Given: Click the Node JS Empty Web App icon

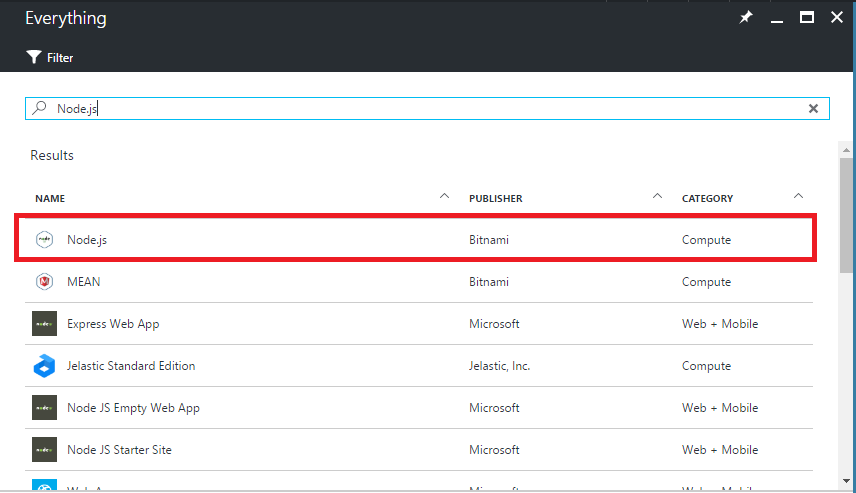Looking at the screenshot, I should (x=44, y=408).
